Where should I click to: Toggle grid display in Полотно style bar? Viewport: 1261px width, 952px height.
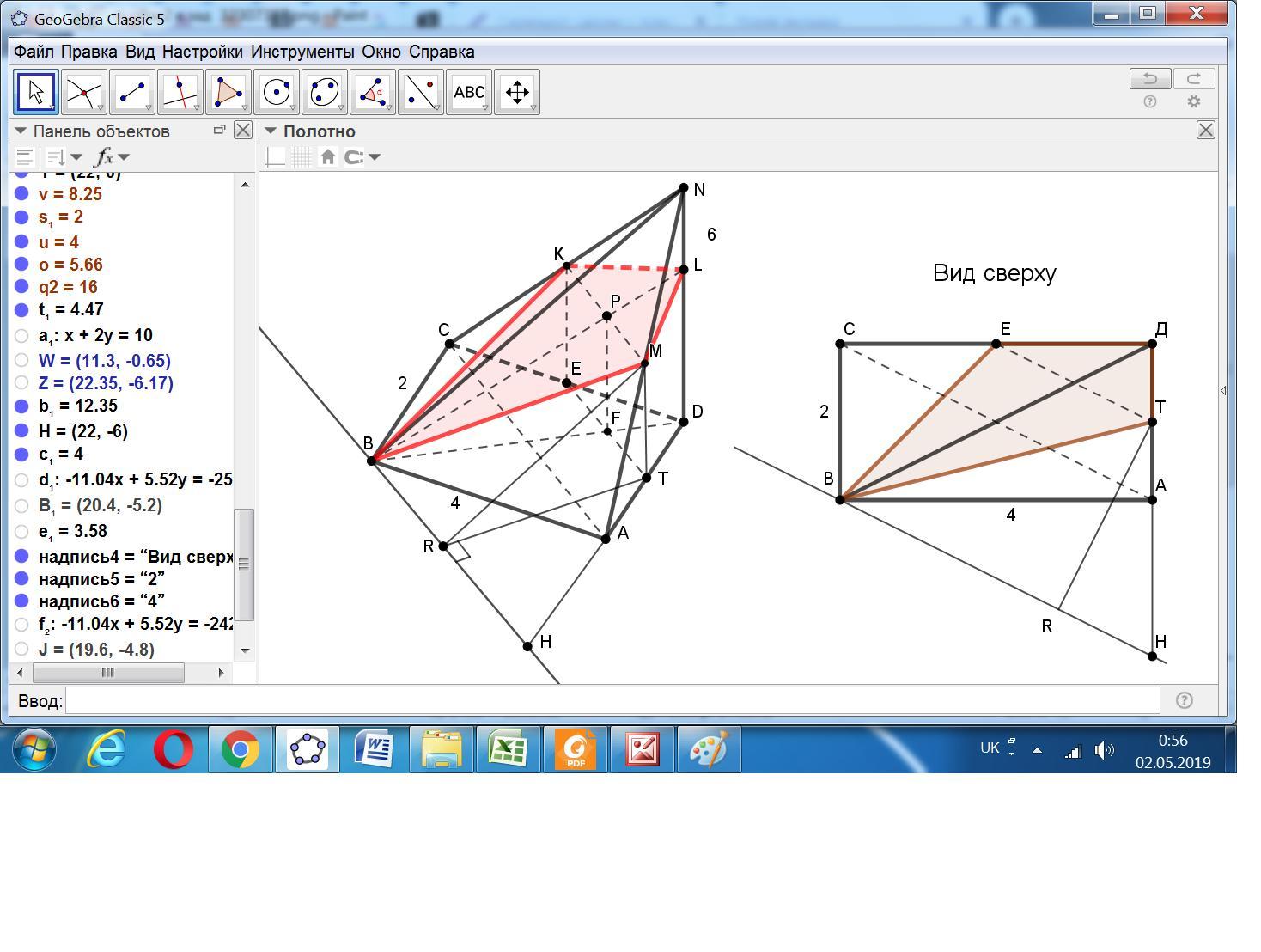pos(301,157)
